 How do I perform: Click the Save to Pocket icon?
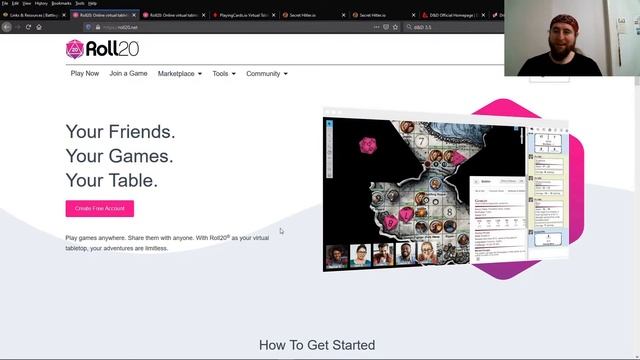click(x=386, y=27)
